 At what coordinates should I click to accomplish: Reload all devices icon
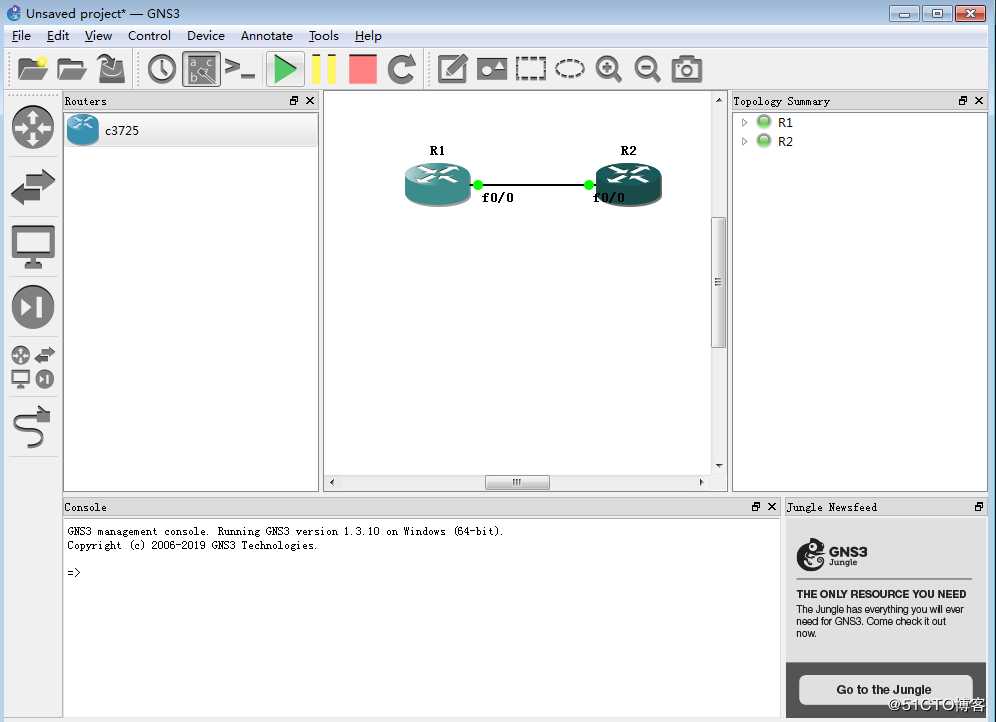(402, 69)
